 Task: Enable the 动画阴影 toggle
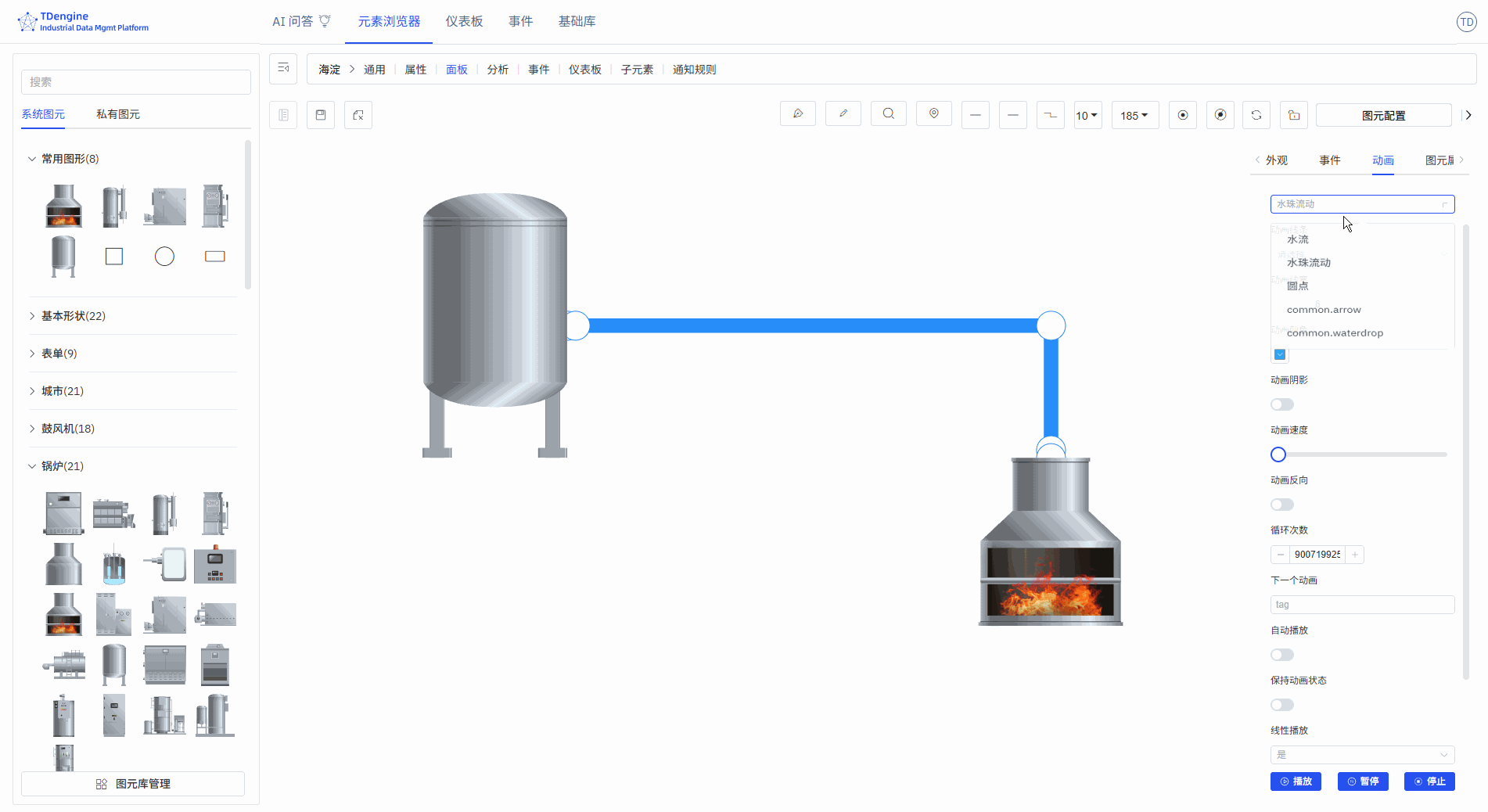pyautogui.click(x=1281, y=404)
